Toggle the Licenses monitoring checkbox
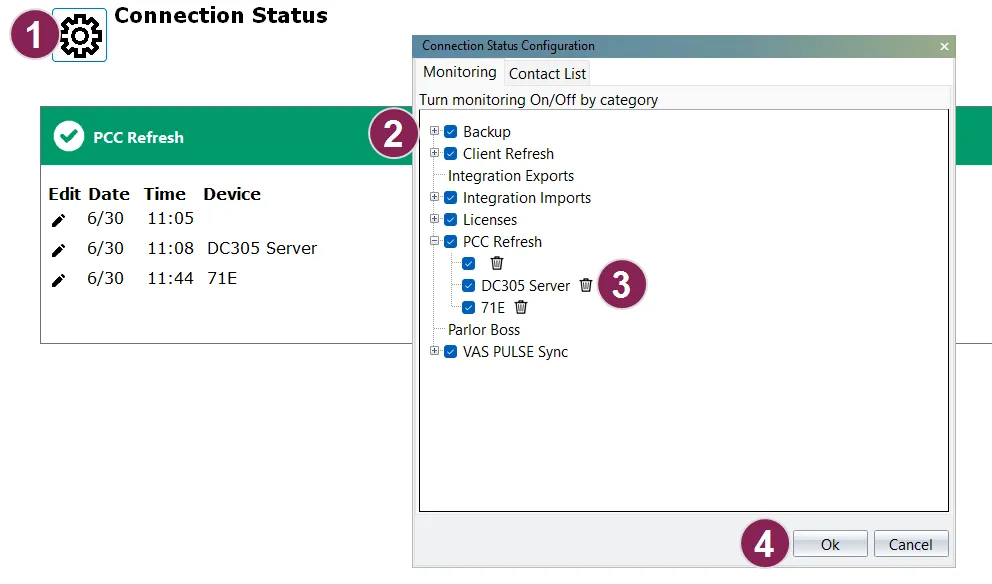The height and width of the screenshot is (584, 992). (450, 220)
